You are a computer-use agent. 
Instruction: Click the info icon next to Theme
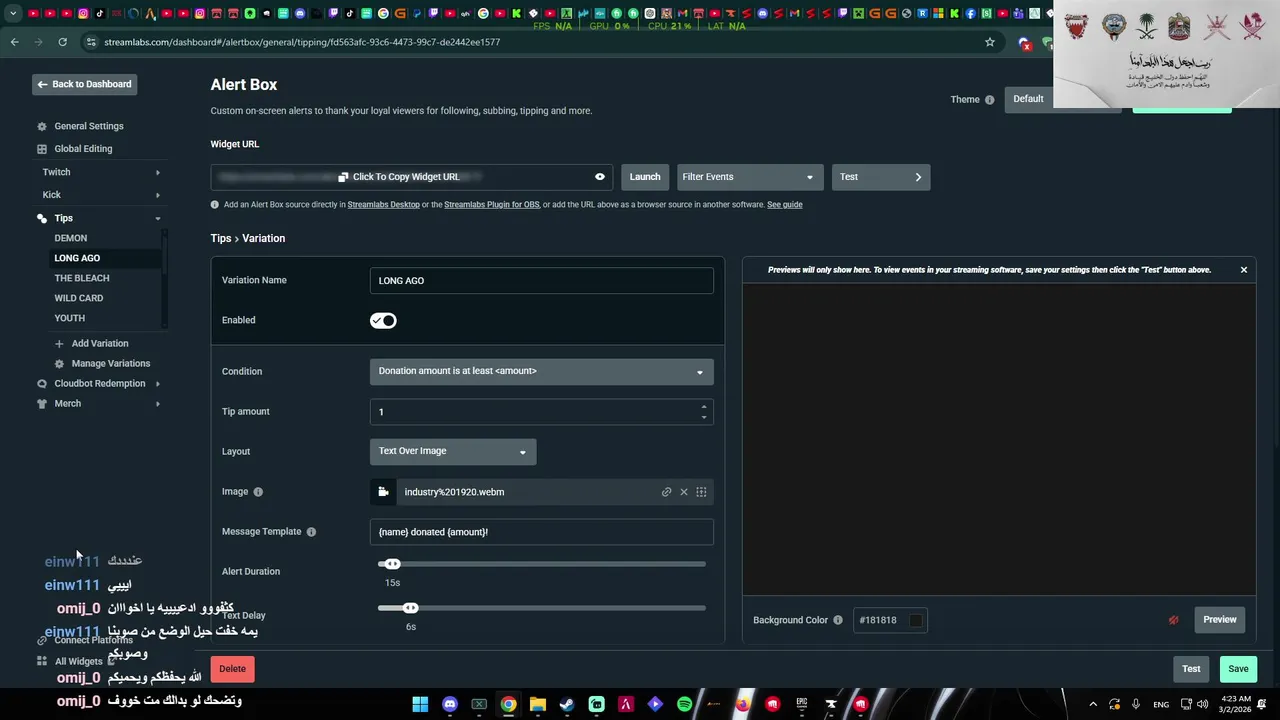(990, 100)
